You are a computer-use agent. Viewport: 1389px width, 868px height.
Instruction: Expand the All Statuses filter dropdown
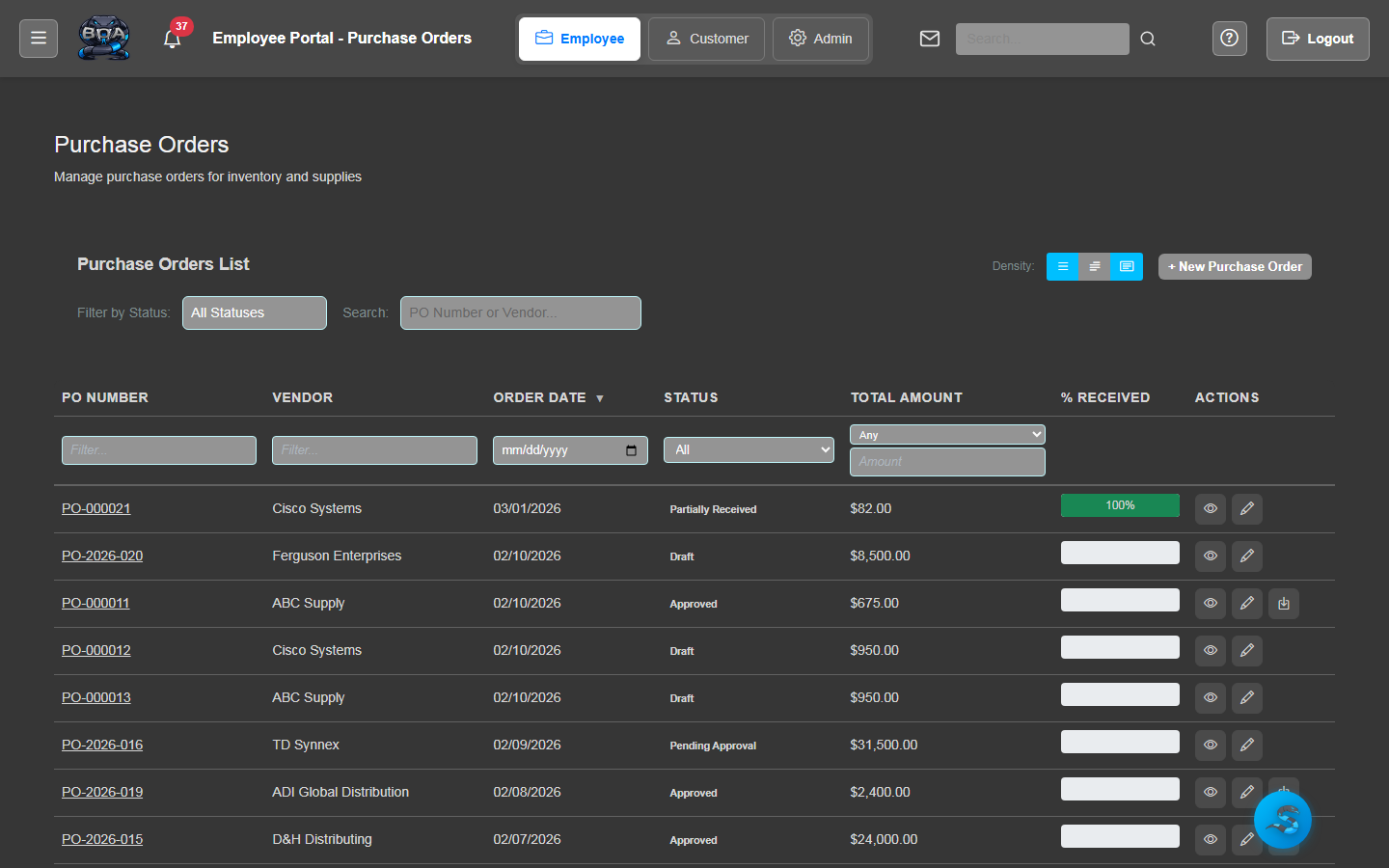[x=255, y=313]
